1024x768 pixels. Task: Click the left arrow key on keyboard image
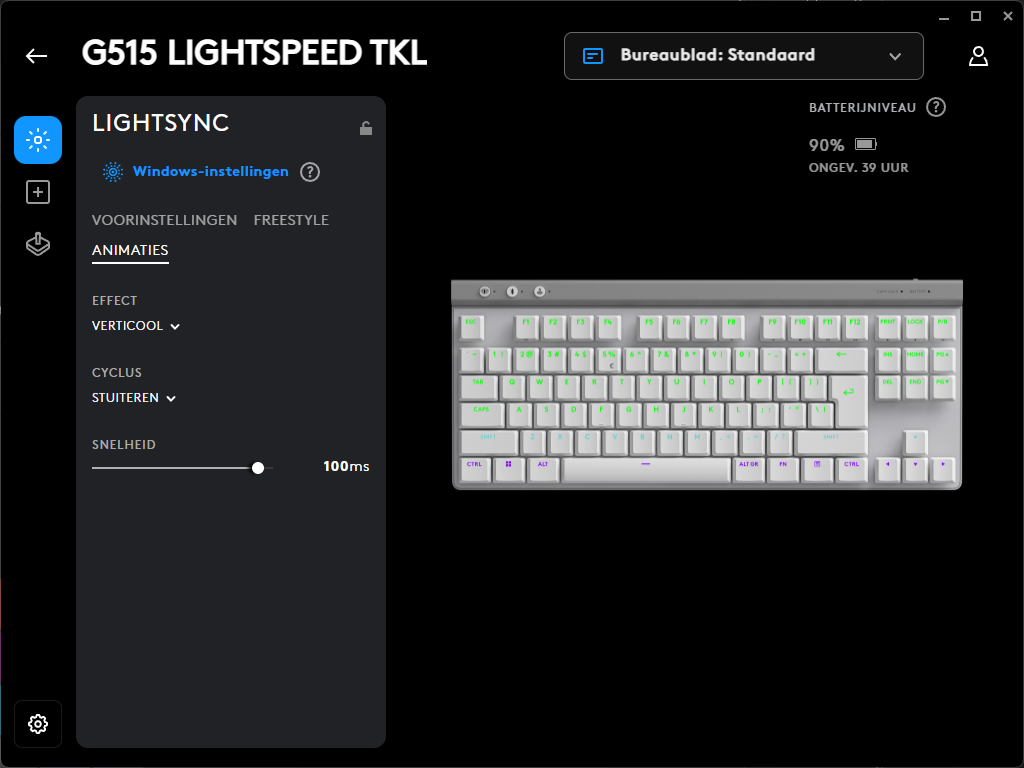coord(888,468)
